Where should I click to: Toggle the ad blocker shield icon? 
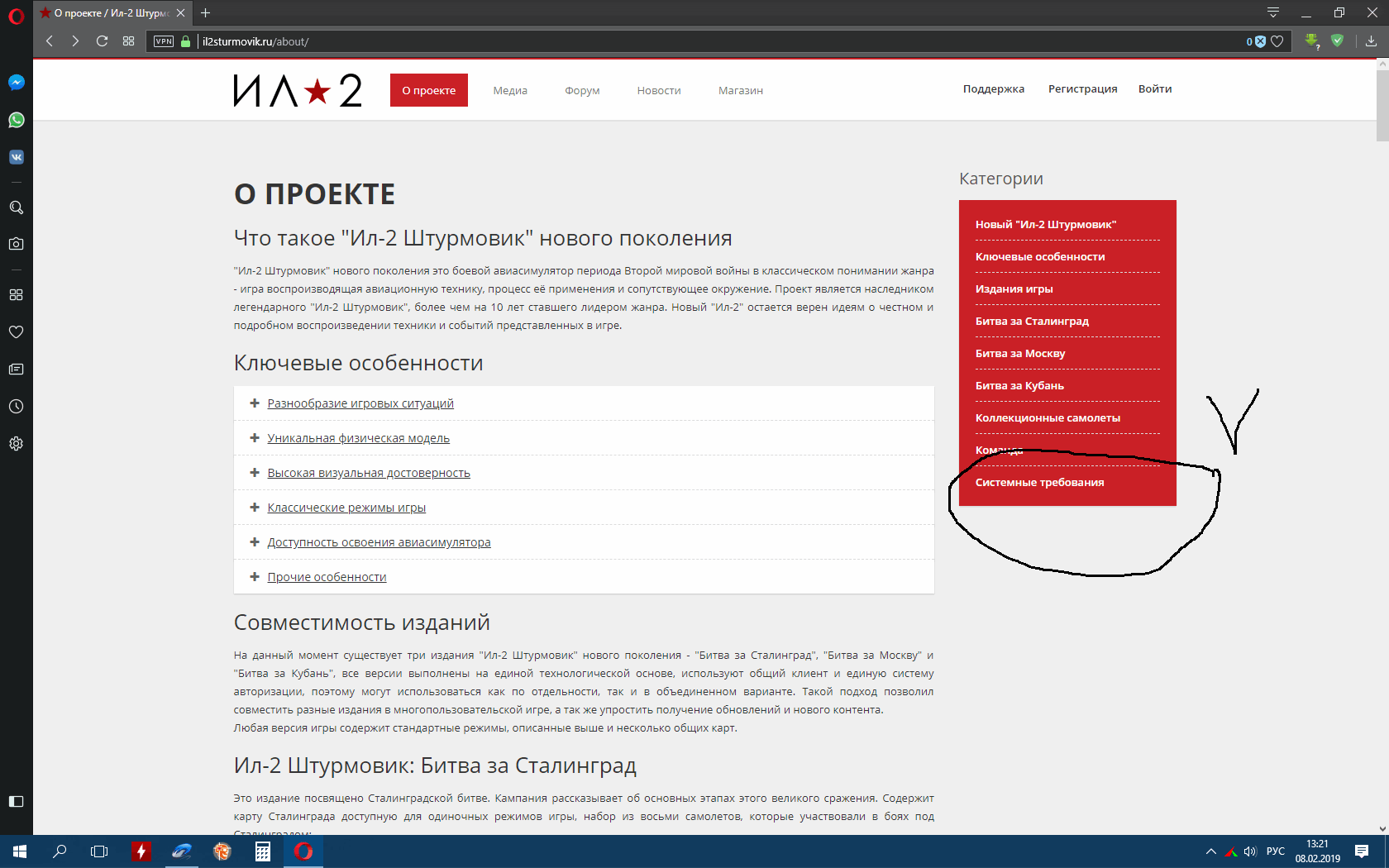tap(1256, 41)
